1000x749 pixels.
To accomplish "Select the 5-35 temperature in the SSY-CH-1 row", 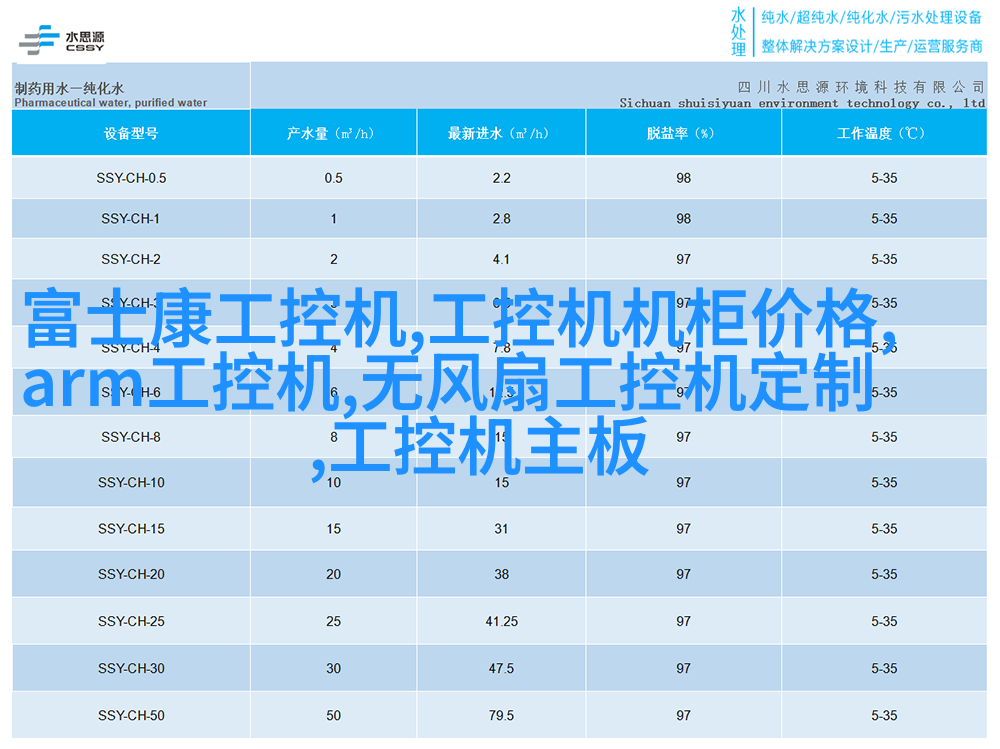I will tap(884, 219).
